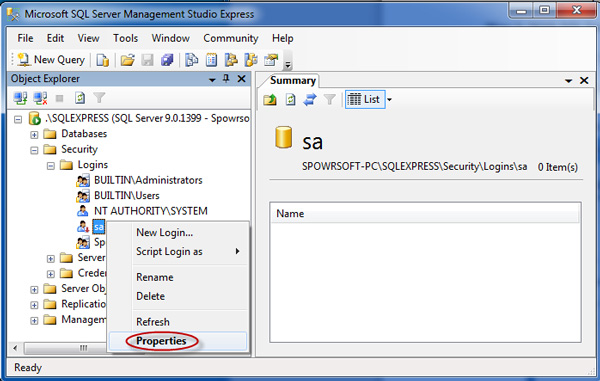Open the View menu
The image size is (600, 381).
click(88, 38)
